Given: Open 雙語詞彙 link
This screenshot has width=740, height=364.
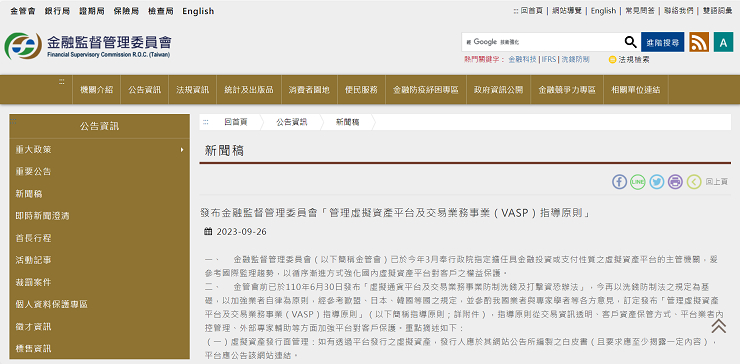Looking at the screenshot, I should click(717, 10).
